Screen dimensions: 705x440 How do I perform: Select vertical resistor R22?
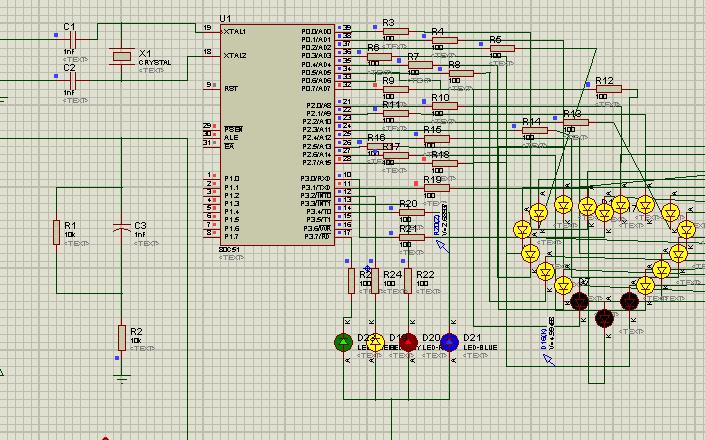click(x=408, y=281)
